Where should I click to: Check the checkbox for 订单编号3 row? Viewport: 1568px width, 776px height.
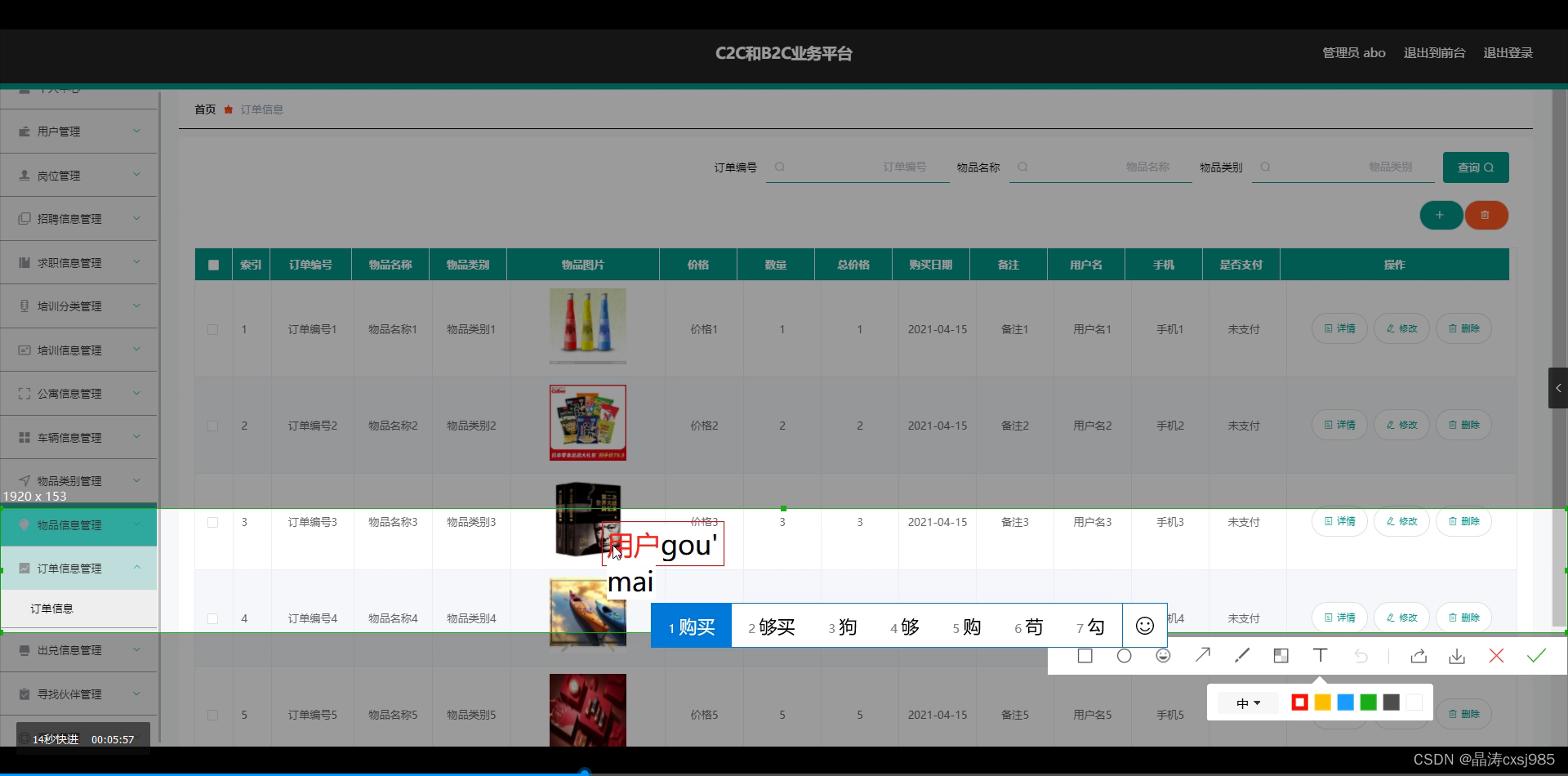[x=213, y=522]
